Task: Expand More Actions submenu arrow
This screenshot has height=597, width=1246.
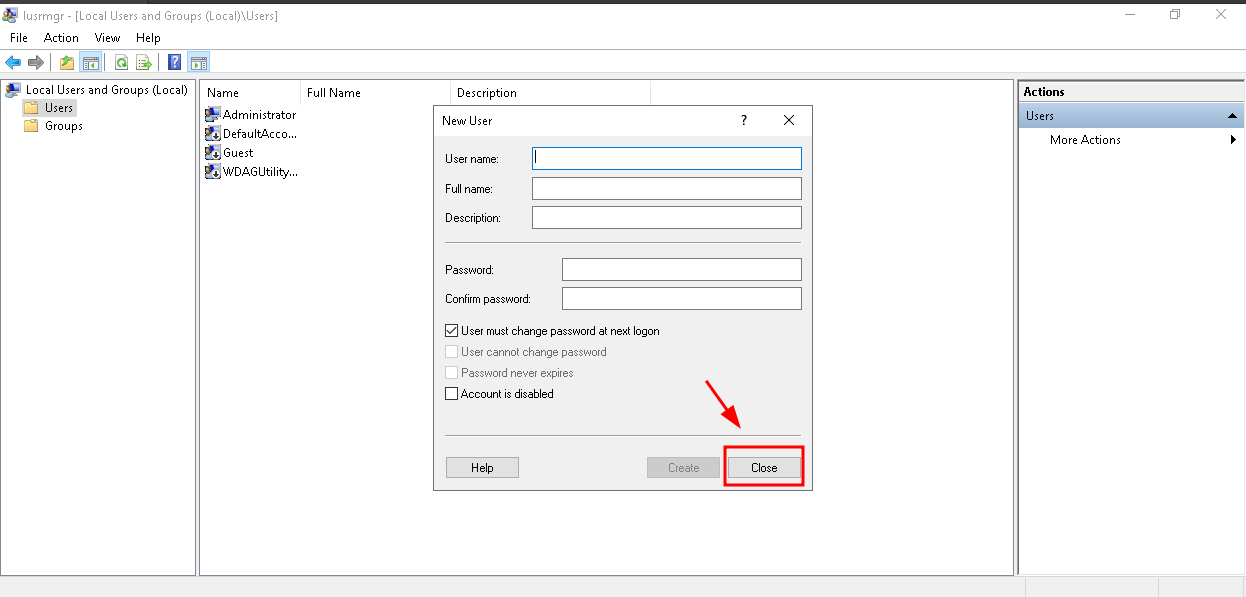Action: [x=1233, y=140]
